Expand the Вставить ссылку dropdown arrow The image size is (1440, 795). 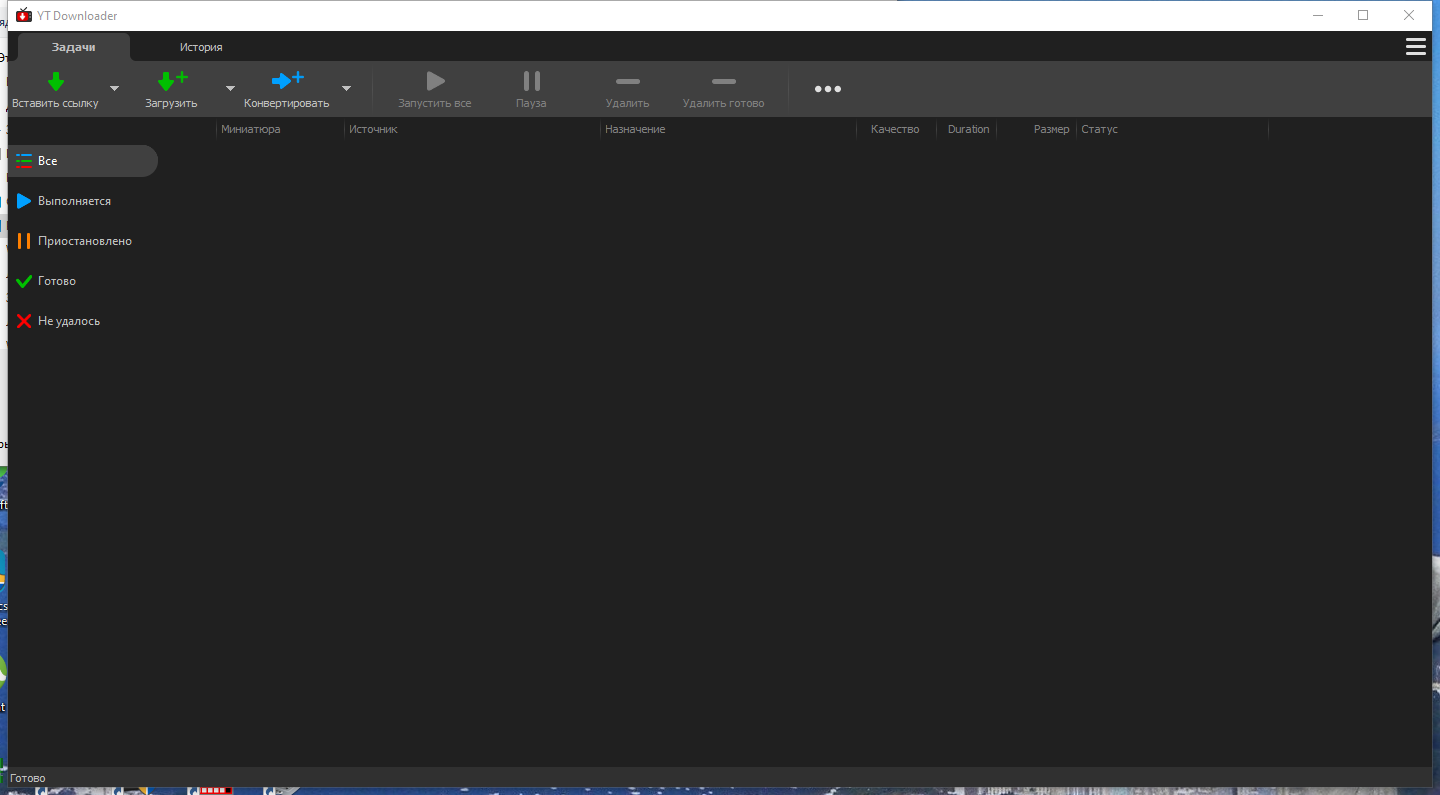tap(113, 88)
